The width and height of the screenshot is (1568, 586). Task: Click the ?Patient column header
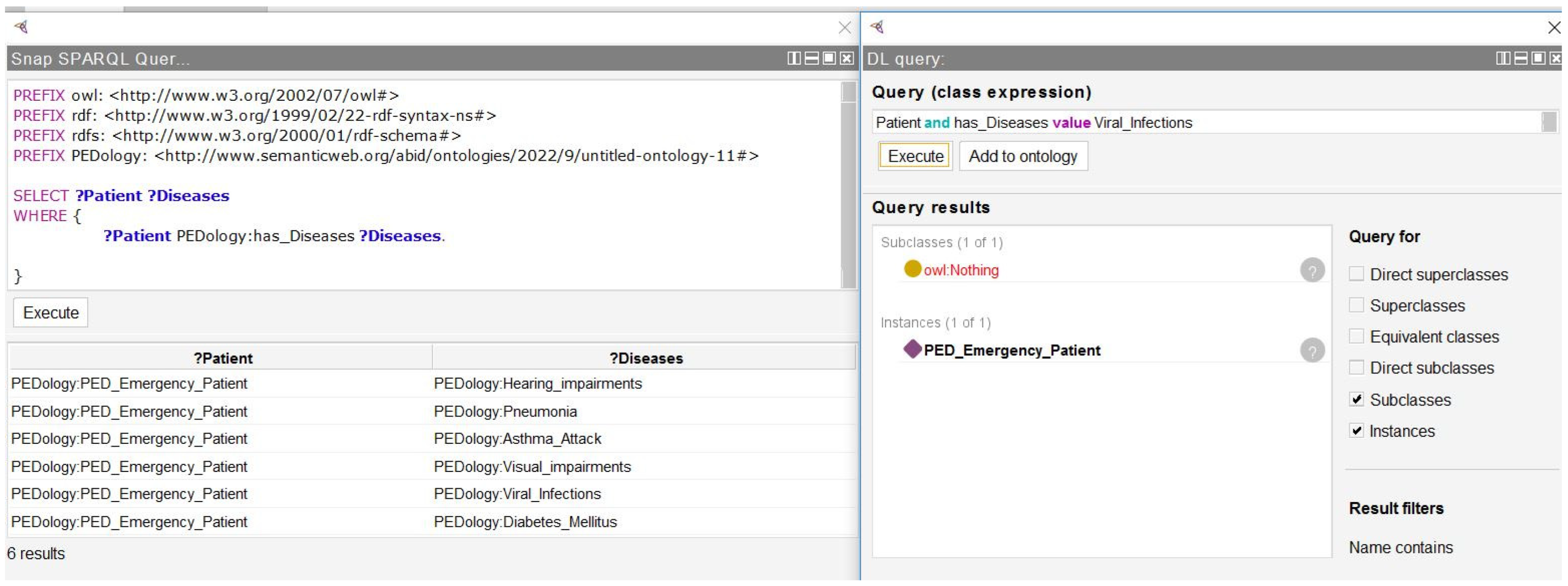[222, 358]
